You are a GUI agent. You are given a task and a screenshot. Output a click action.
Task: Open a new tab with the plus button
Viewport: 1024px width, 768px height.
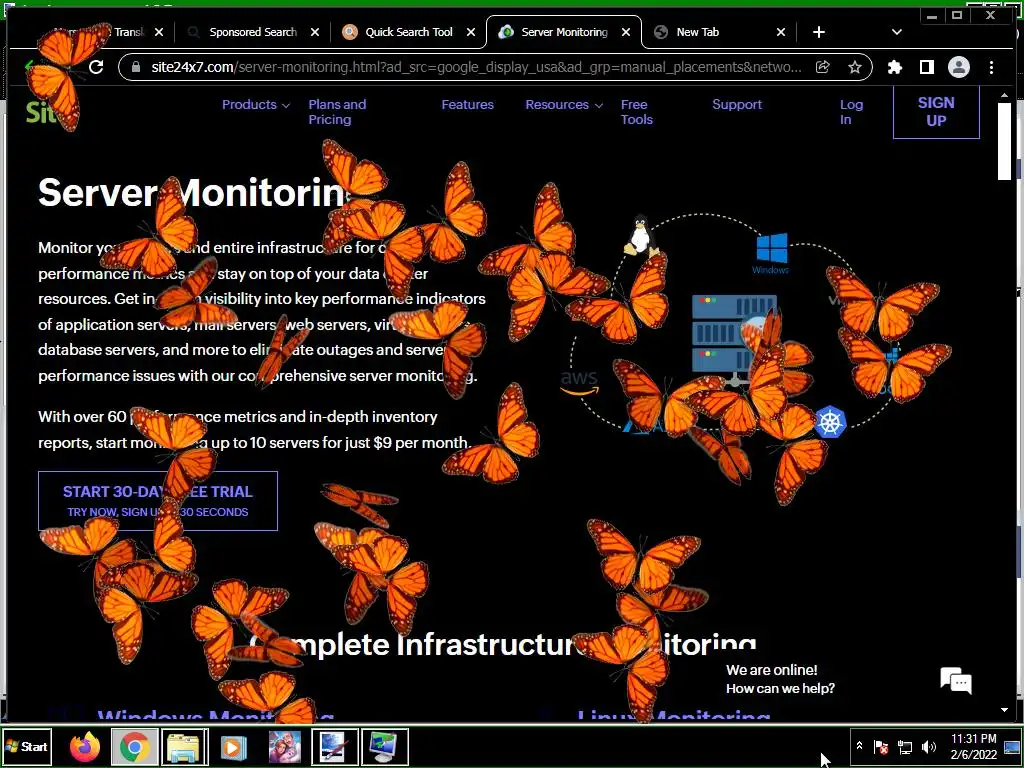tap(819, 32)
